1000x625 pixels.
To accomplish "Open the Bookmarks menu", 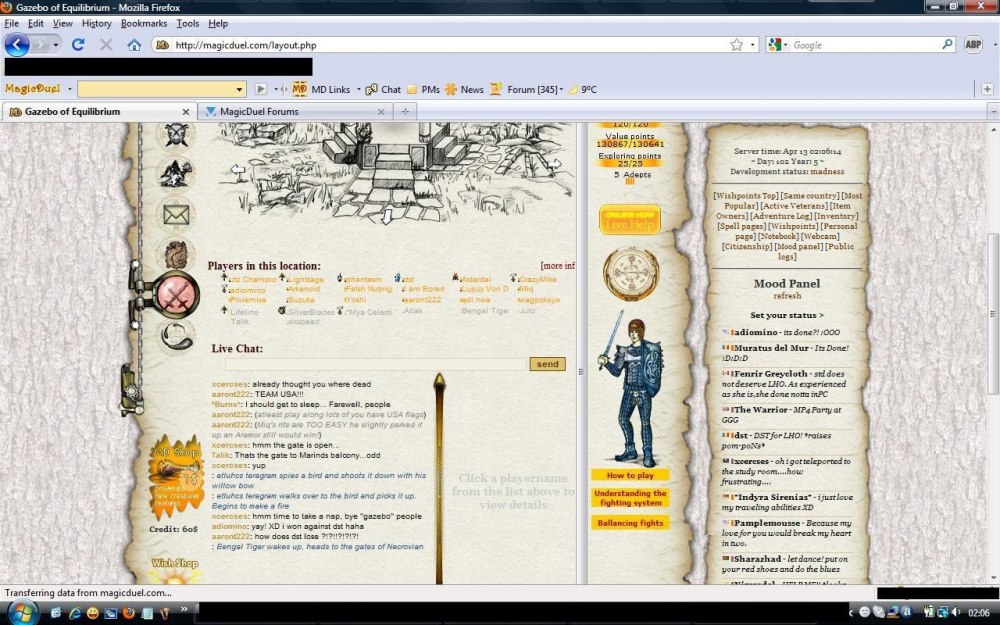I will pyautogui.click(x=143, y=24).
